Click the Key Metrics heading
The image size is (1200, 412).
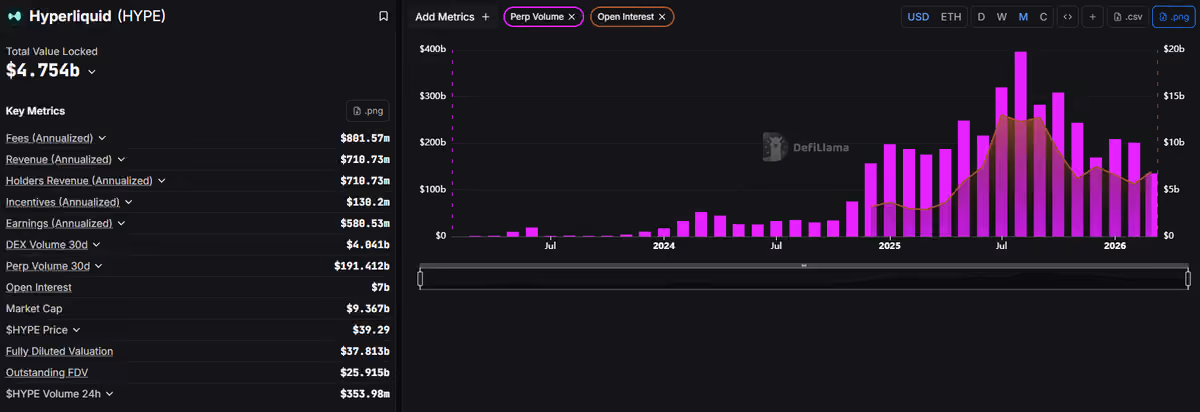point(35,111)
